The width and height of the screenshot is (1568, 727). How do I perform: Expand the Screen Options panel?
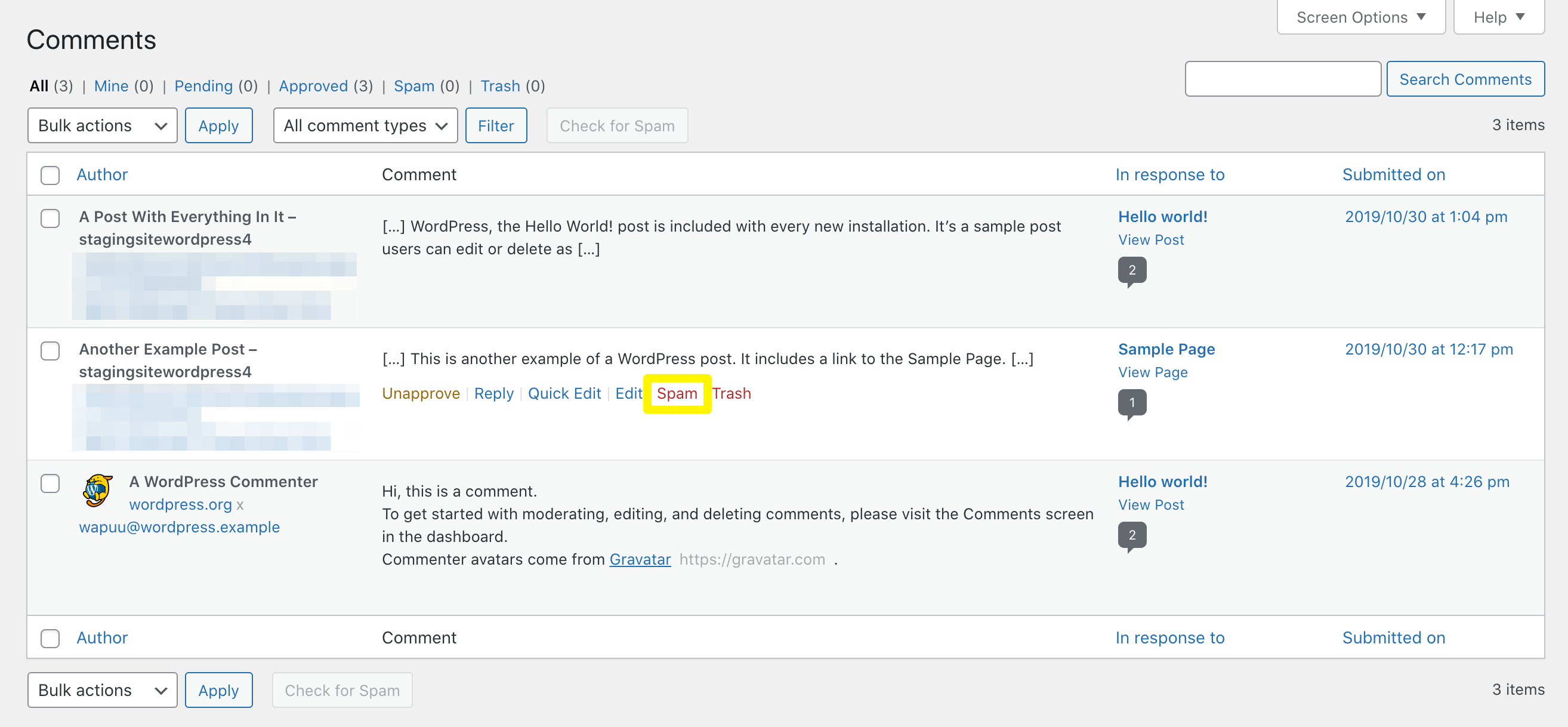tap(1360, 17)
